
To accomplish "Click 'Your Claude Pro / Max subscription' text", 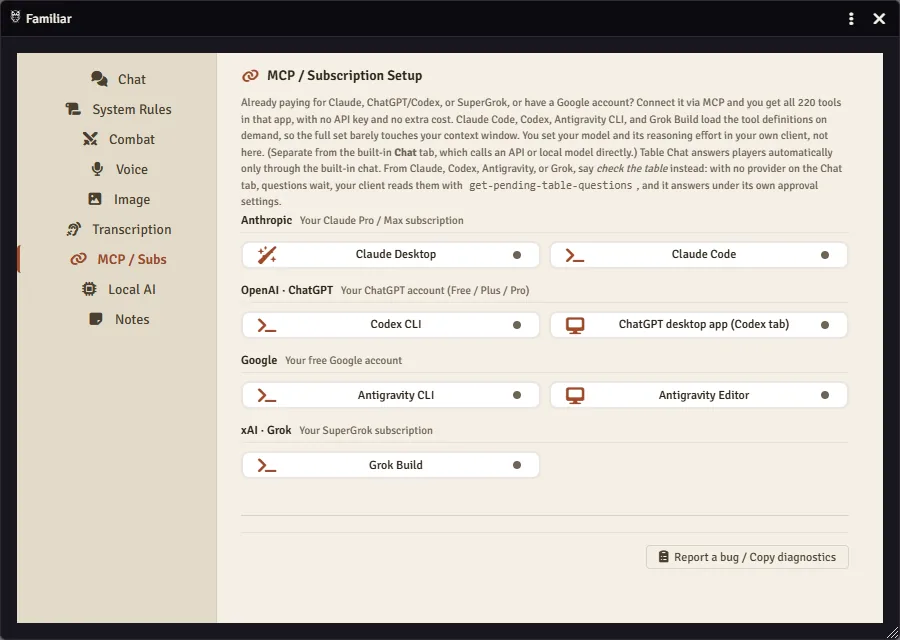I will click(381, 220).
